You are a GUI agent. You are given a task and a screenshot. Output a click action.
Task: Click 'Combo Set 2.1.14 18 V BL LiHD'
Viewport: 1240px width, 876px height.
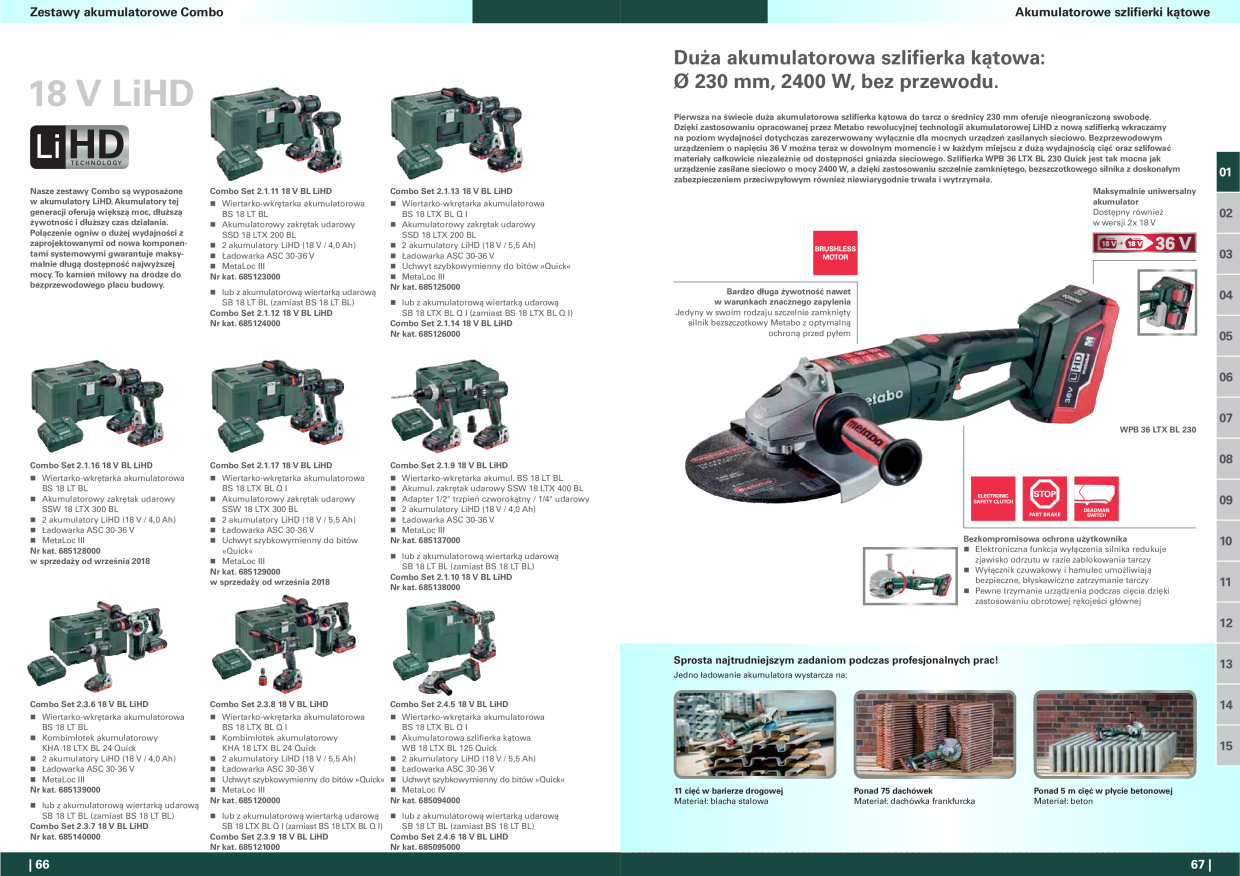(451, 324)
